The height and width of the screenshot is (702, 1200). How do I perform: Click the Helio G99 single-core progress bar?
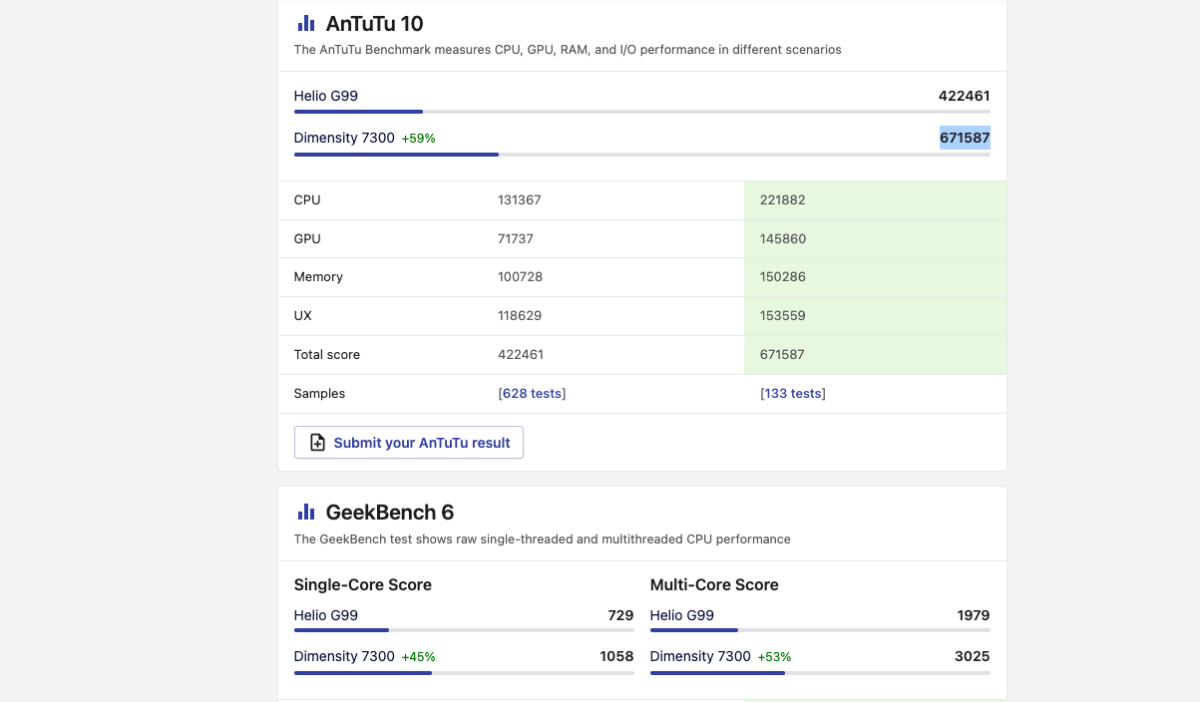tap(341, 630)
